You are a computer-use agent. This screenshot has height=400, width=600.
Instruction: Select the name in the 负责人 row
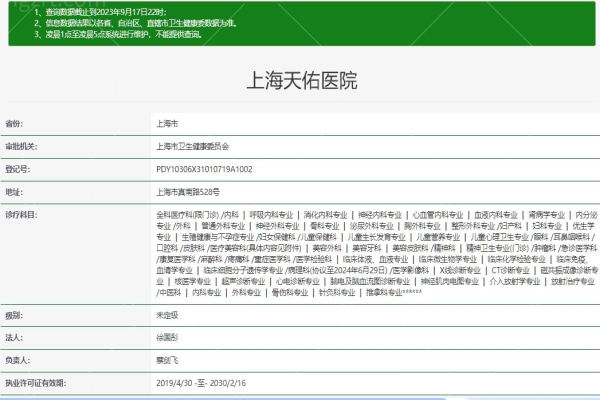[167, 360]
